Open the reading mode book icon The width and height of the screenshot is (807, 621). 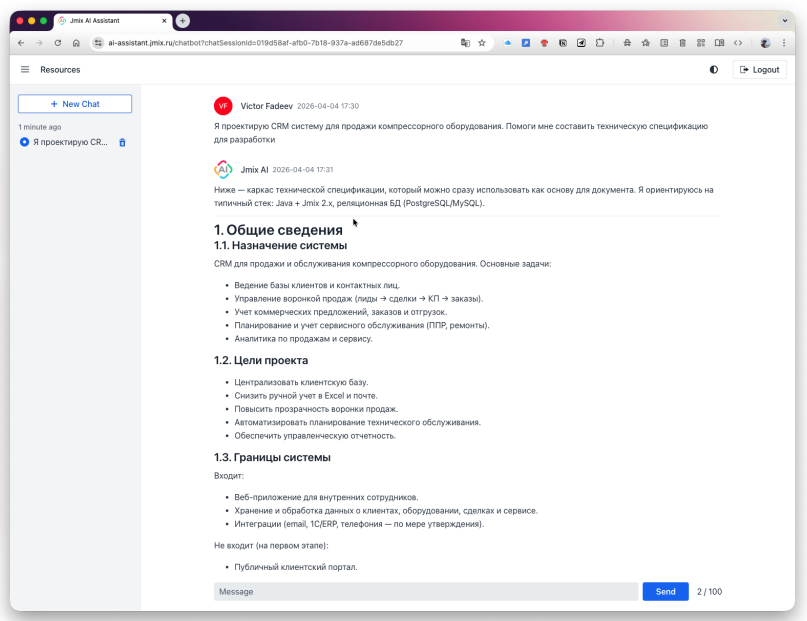click(719, 43)
